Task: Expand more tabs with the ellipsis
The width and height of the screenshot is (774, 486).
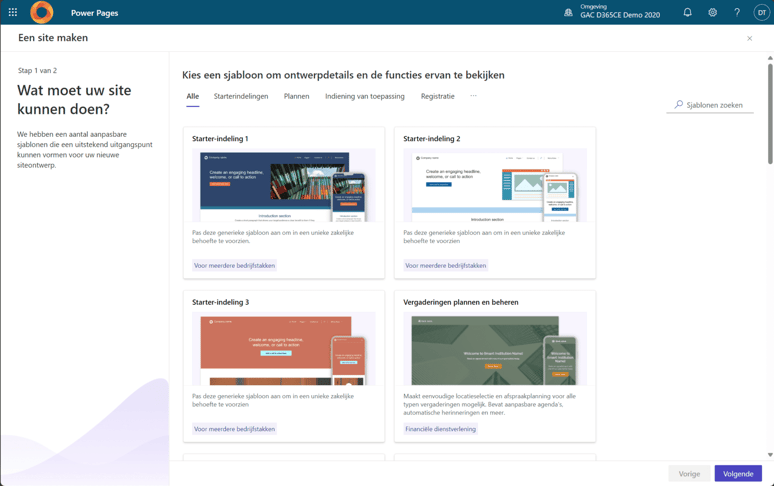Action: [x=473, y=96]
